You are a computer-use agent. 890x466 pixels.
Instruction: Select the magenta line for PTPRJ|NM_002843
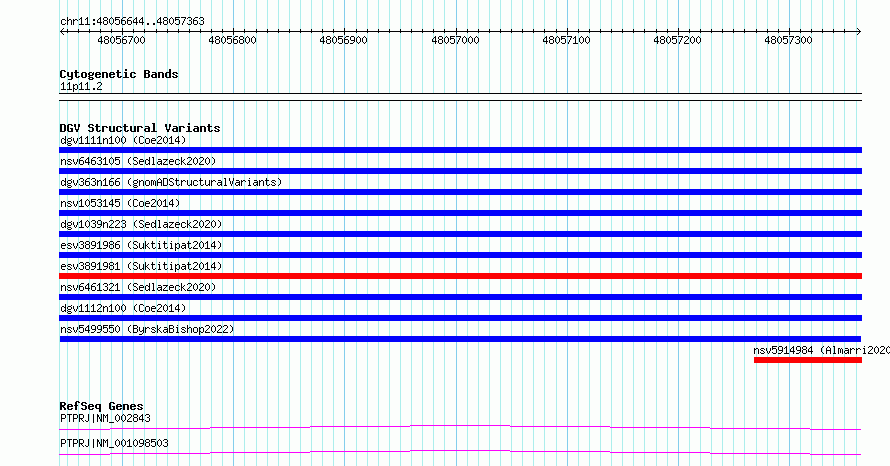click(460, 427)
